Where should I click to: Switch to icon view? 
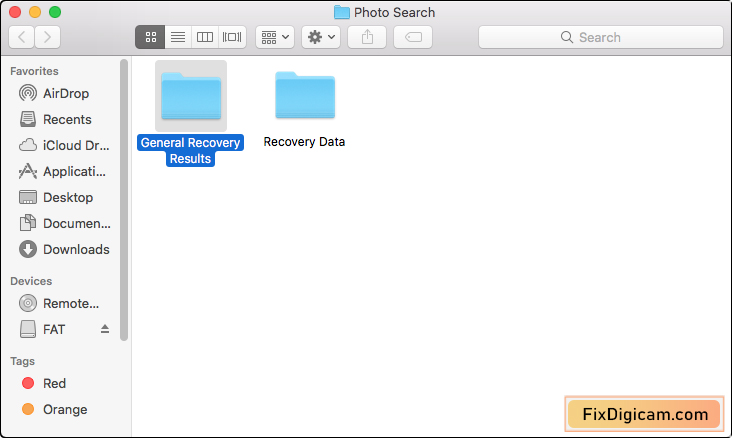tap(150, 37)
